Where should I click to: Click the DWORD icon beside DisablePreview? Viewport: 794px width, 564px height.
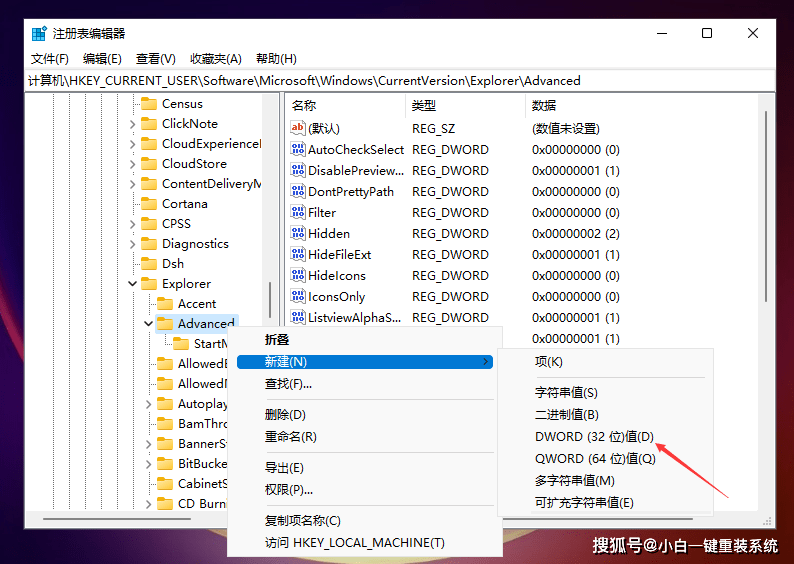[x=298, y=170]
